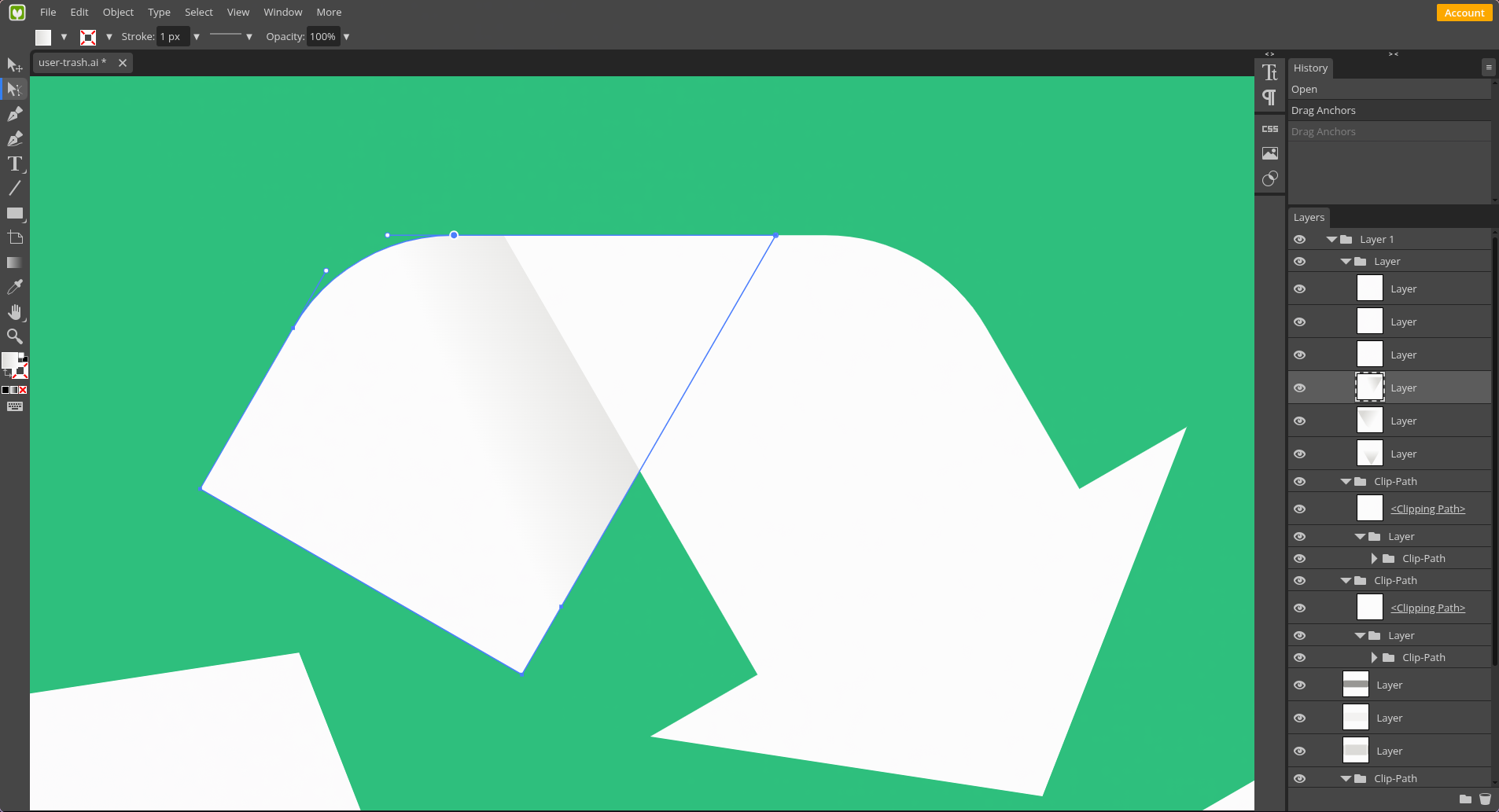Hide Layer 1 with eye icon
The image size is (1499, 812).
[1299, 240]
